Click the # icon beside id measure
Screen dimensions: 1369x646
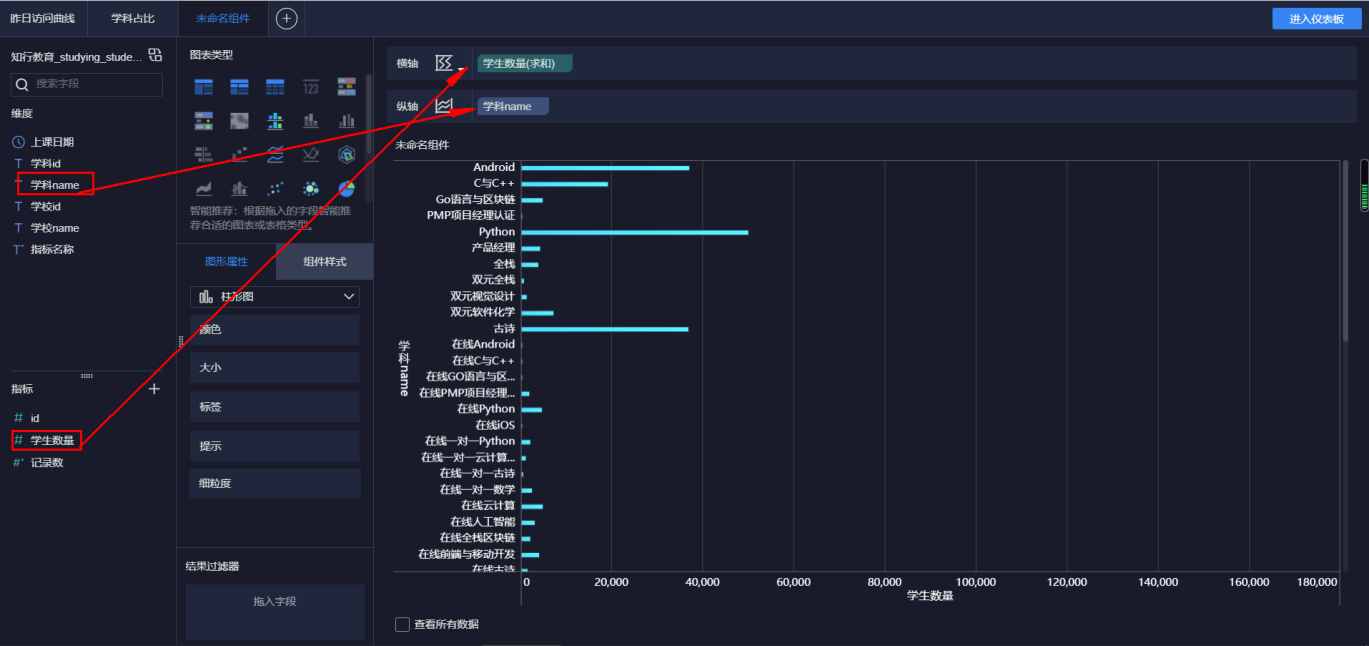(18, 418)
